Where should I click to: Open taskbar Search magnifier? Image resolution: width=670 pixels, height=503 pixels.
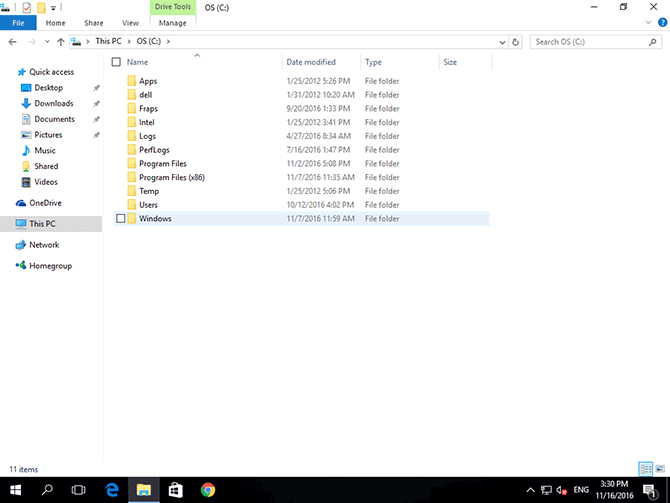pyautogui.click(x=47, y=490)
